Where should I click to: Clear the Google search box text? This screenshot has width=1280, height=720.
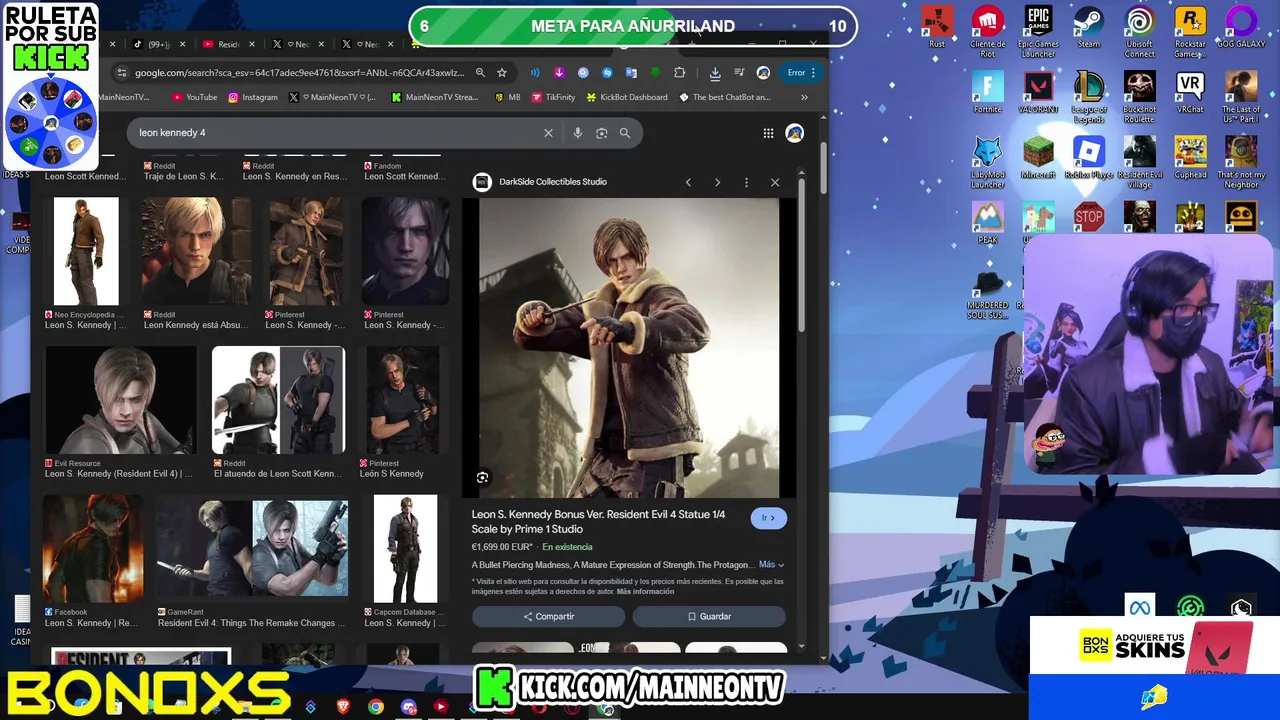point(548,133)
